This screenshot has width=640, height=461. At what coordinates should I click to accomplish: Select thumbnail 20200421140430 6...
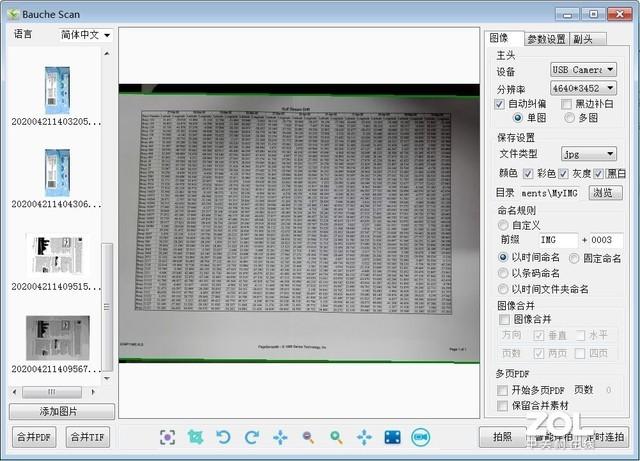click(x=57, y=173)
